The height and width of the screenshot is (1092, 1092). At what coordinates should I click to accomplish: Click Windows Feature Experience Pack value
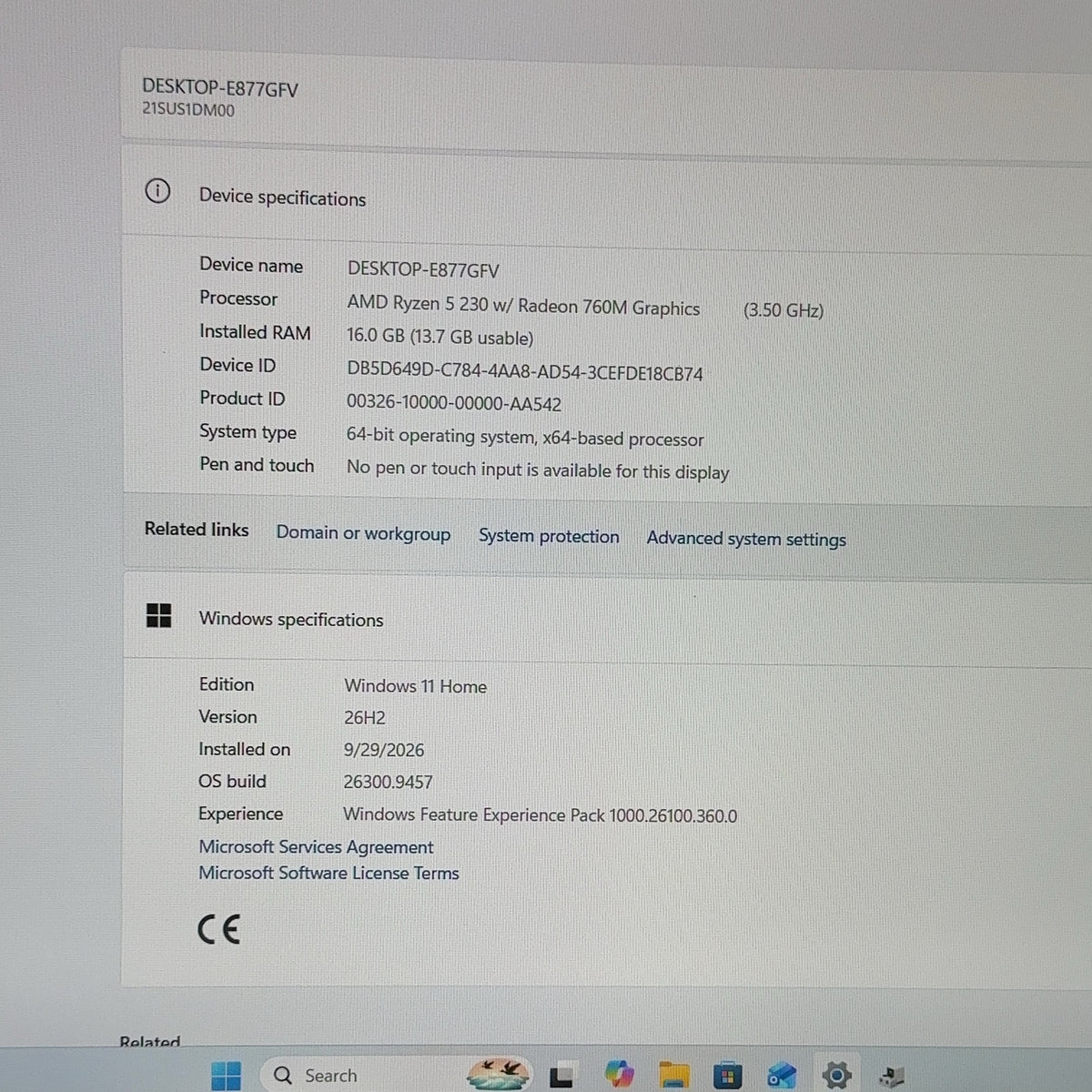tap(540, 815)
